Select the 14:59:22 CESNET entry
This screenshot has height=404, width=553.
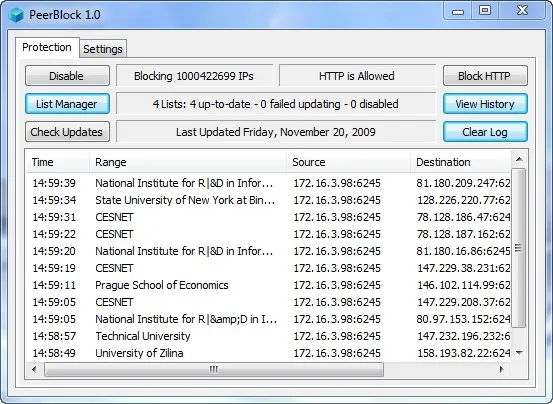(268, 234)
